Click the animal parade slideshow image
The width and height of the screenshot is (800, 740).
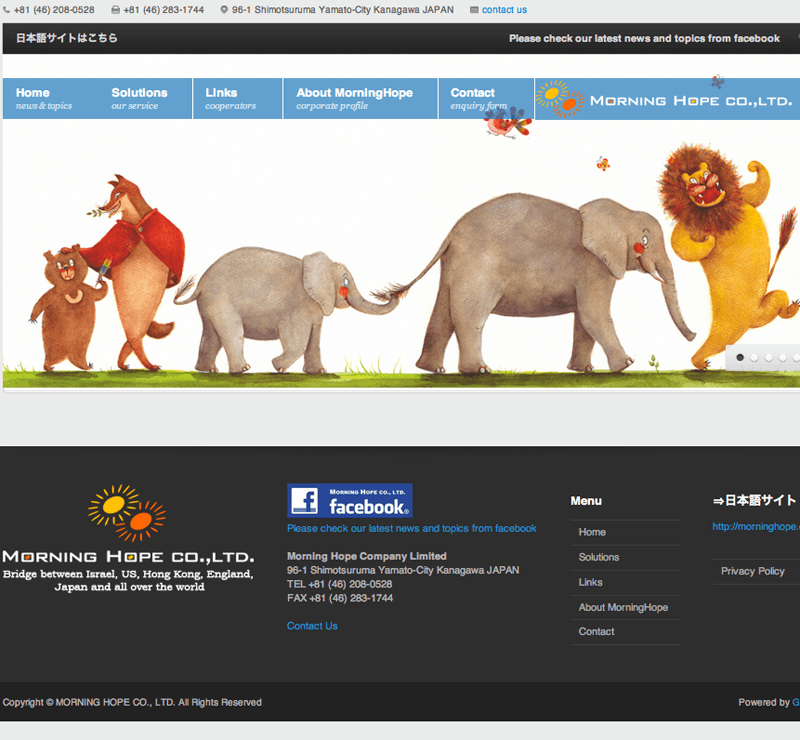(x=401, y=254)
